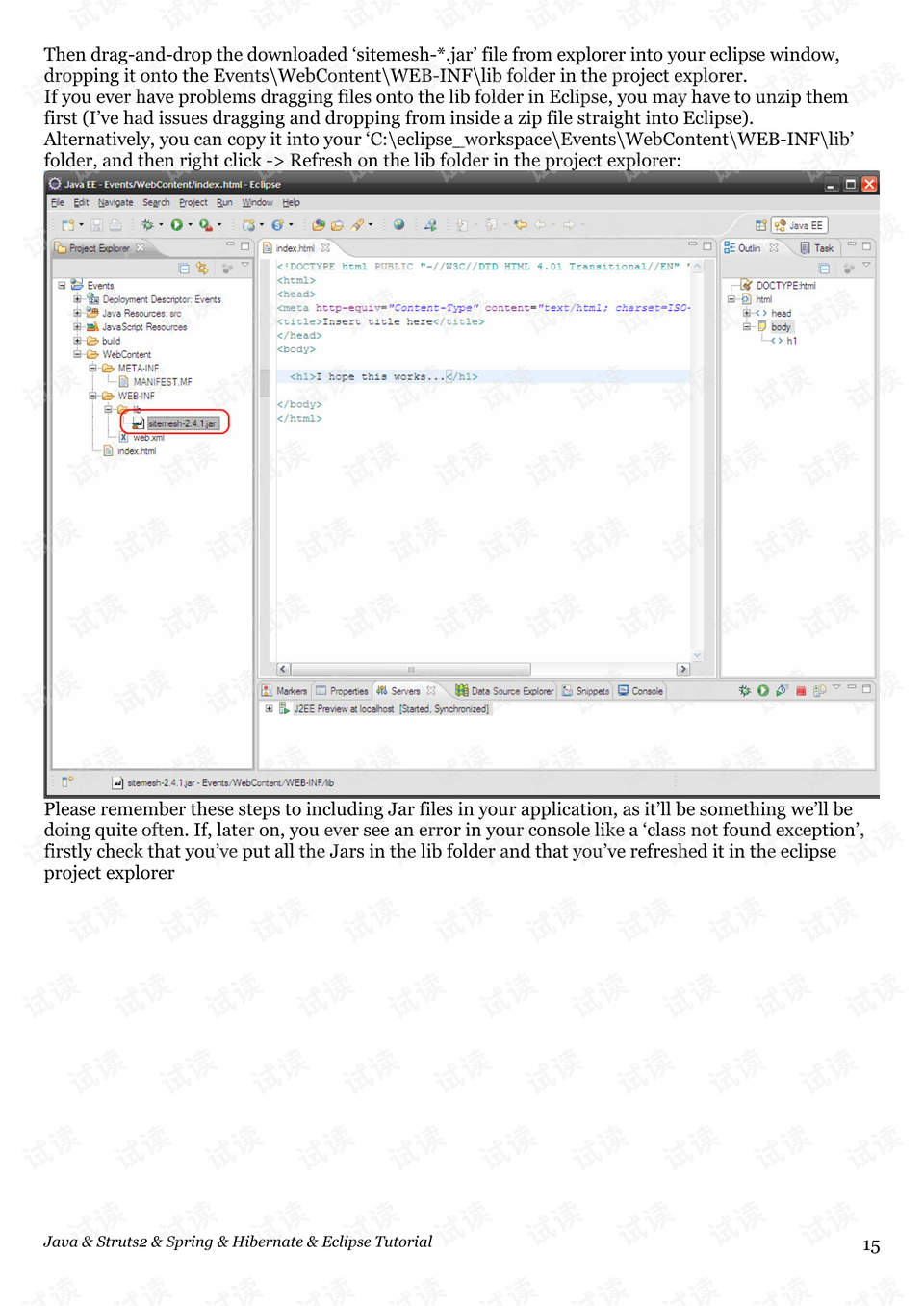Viewport: 924px width, 1306px height.
Task: Open the Navigate menu
Action: click(115, 203)
